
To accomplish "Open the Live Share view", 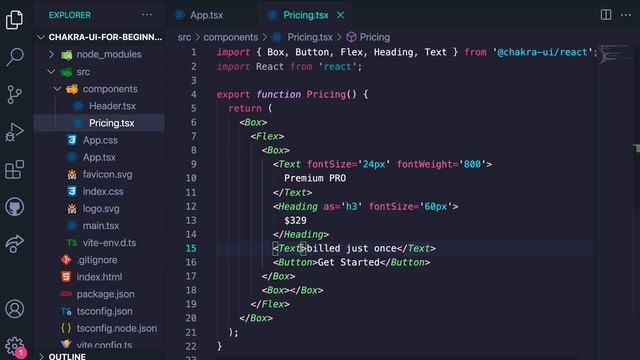I will (14, 244).
